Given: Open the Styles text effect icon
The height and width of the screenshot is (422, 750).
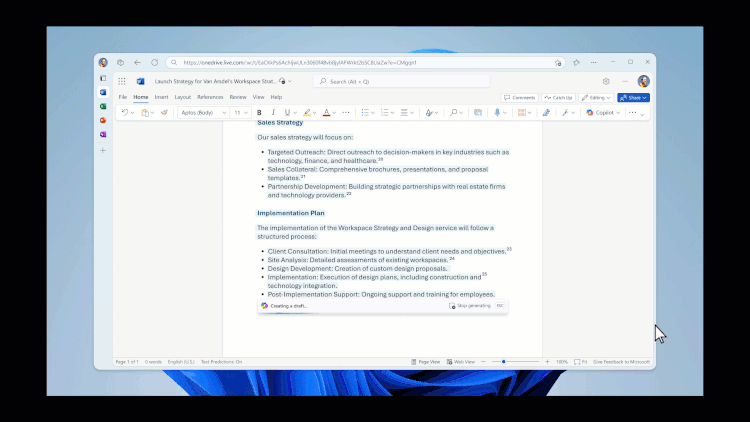Looking at the screenshot, I should tap(429, 112).
